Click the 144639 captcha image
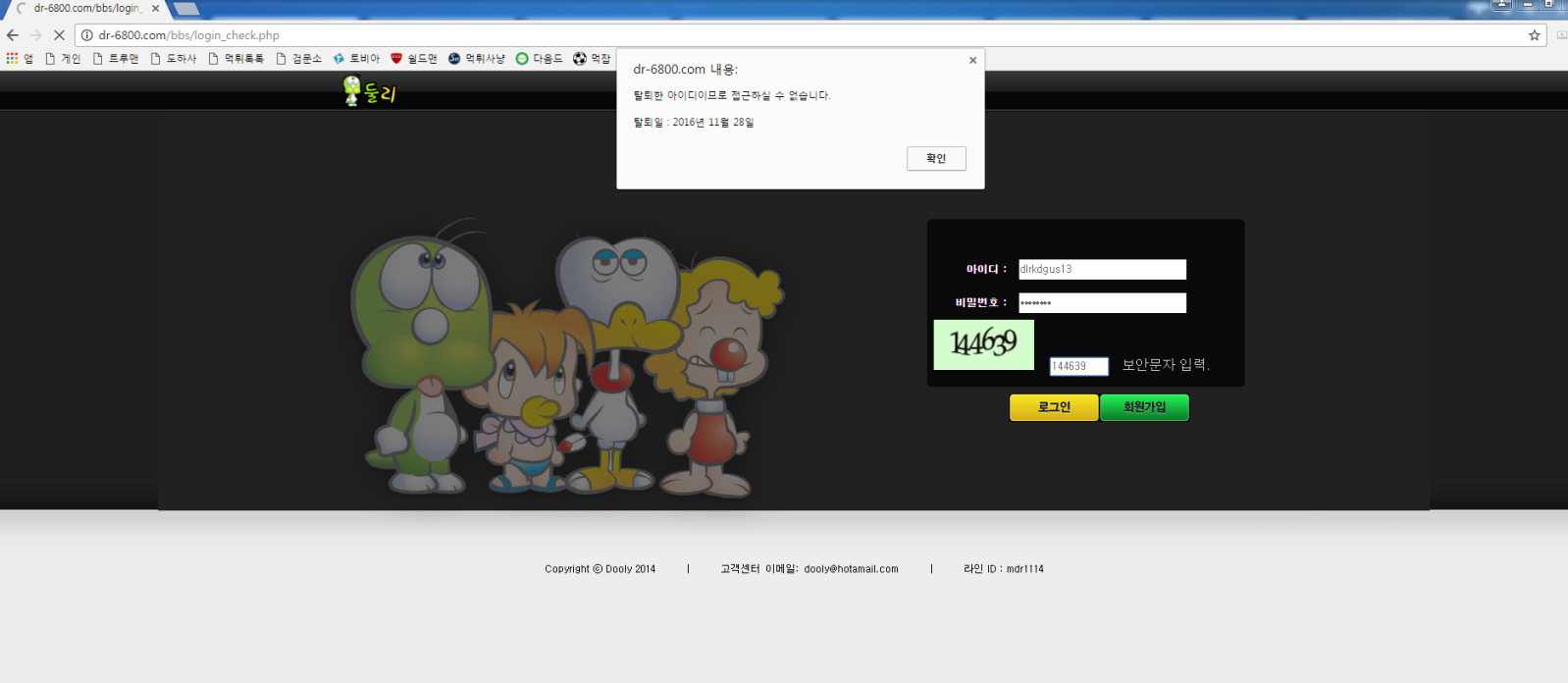The height and width of the screenshot is (683, 1568). [x=983, y=344]
